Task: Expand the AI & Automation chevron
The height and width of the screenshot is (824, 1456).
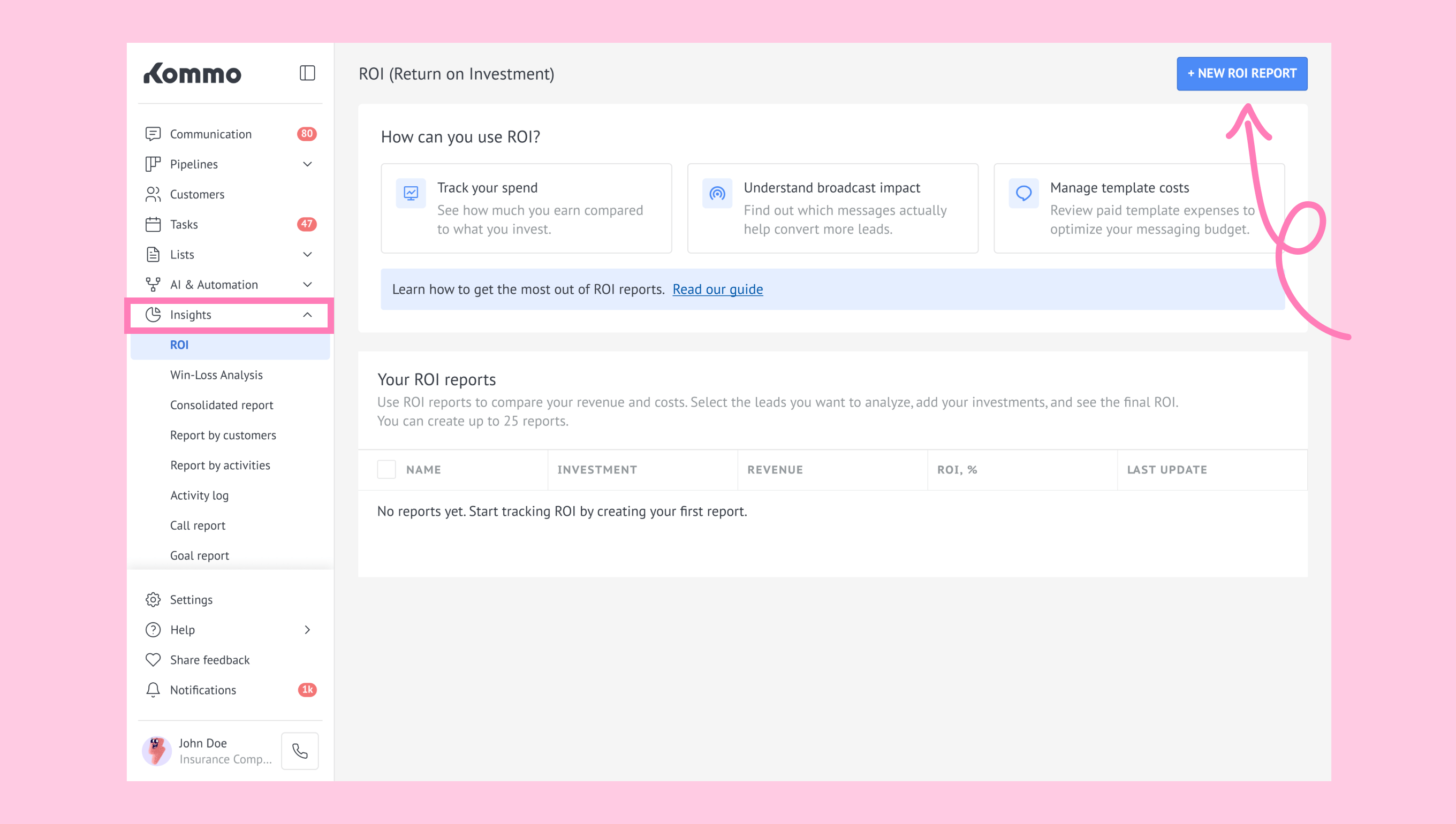Action: tap(307, 284)
